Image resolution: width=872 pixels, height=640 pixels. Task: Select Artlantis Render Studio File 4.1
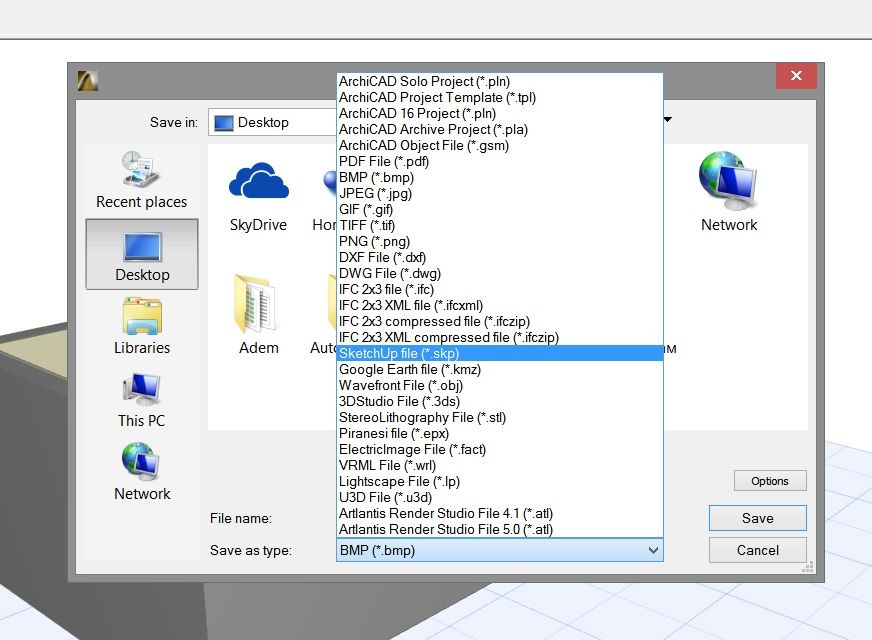coord(500,513)
